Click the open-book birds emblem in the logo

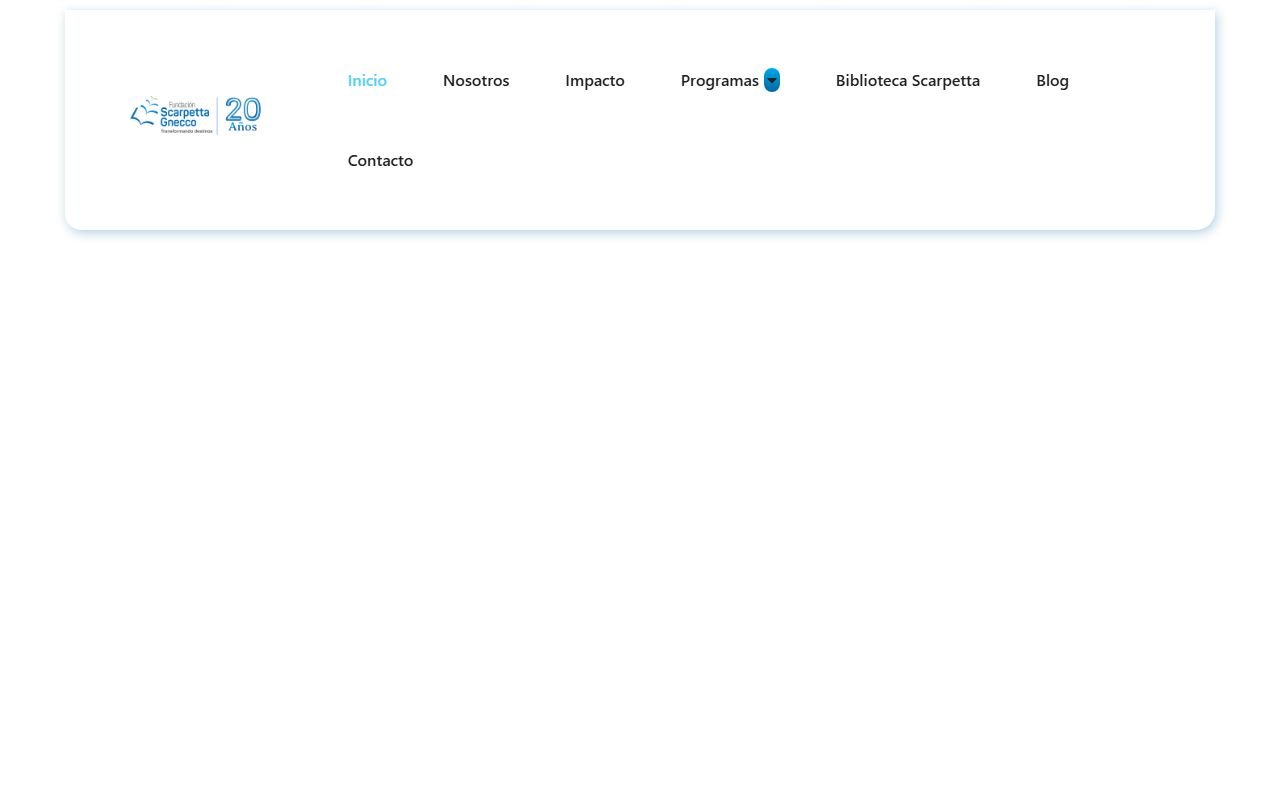tap(145, 113)
